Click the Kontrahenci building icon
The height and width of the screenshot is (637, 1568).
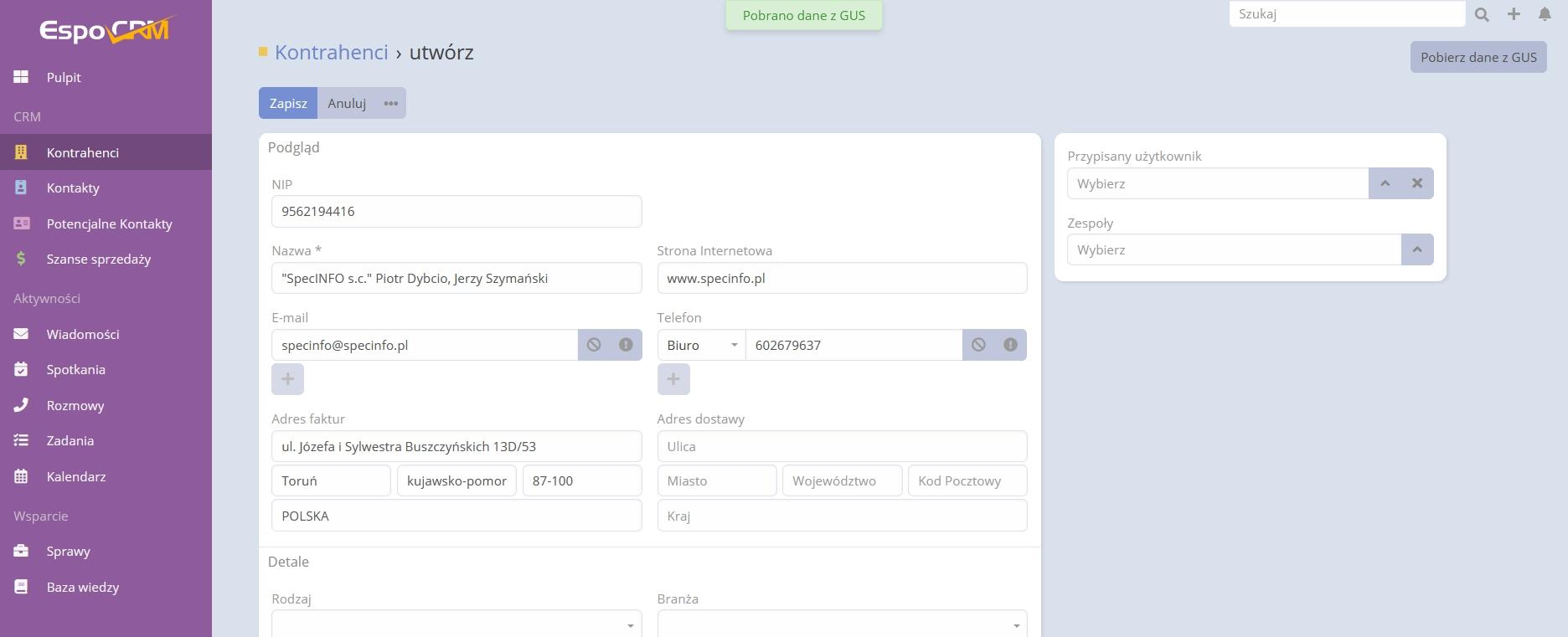click(x=21, y=152)
